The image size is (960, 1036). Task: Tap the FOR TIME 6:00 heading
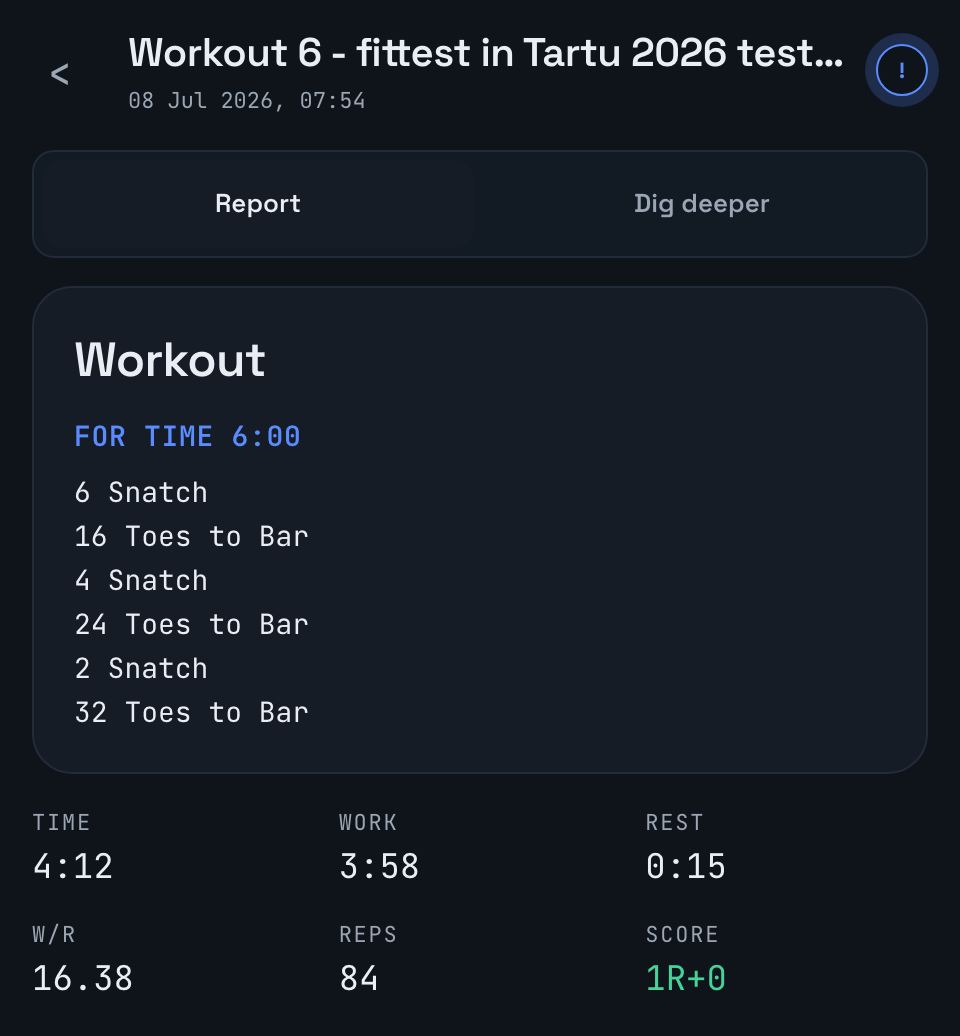pos(188,437)
